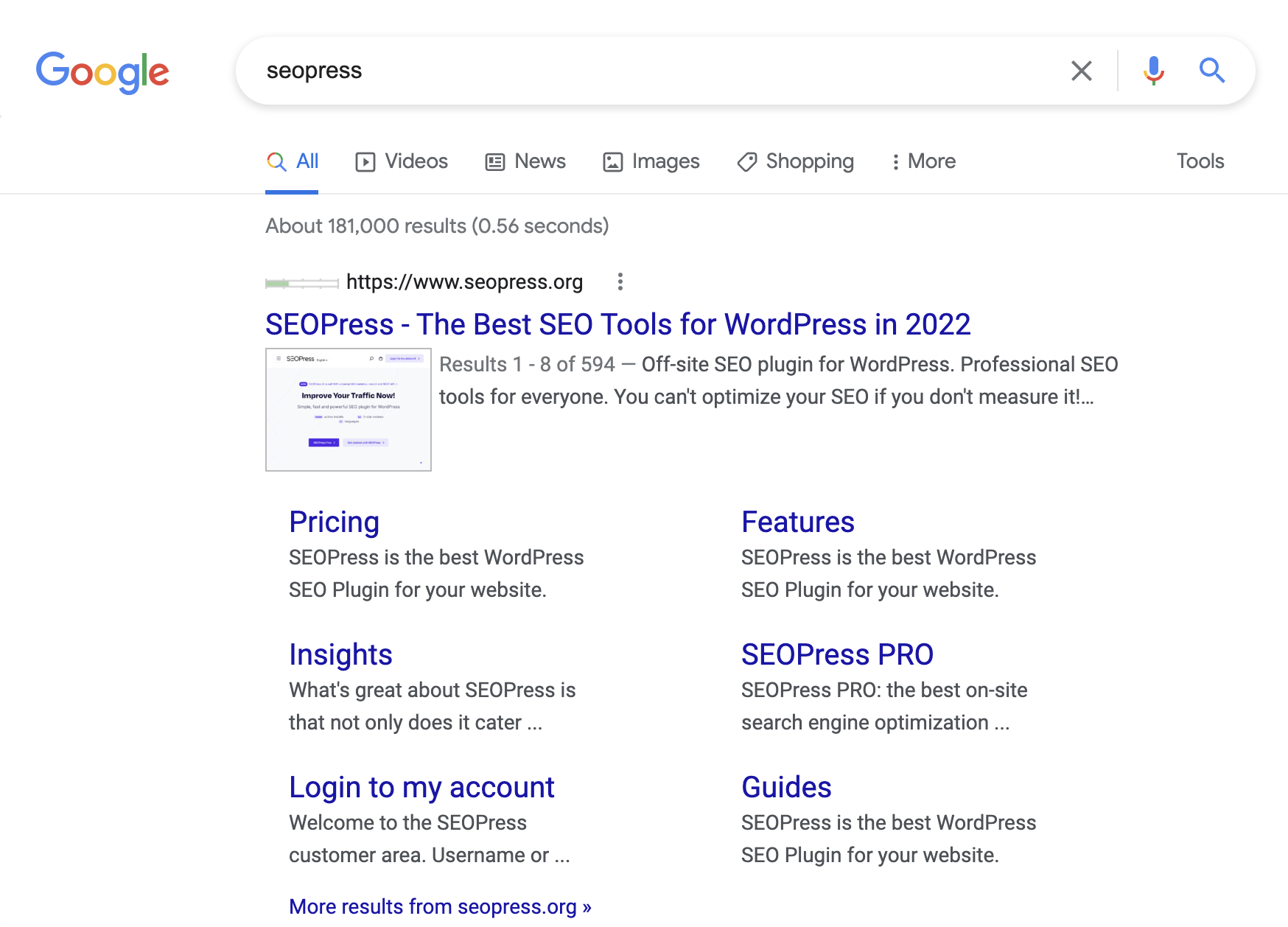Open the Insights sitelink
1288x927 pixels.
tap(340, 654)
